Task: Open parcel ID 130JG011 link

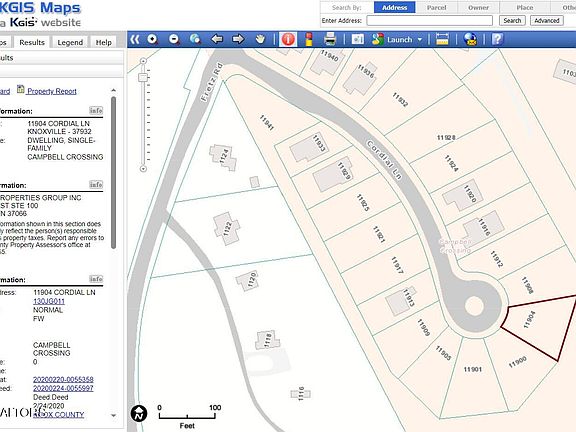Action: point(49,301)
